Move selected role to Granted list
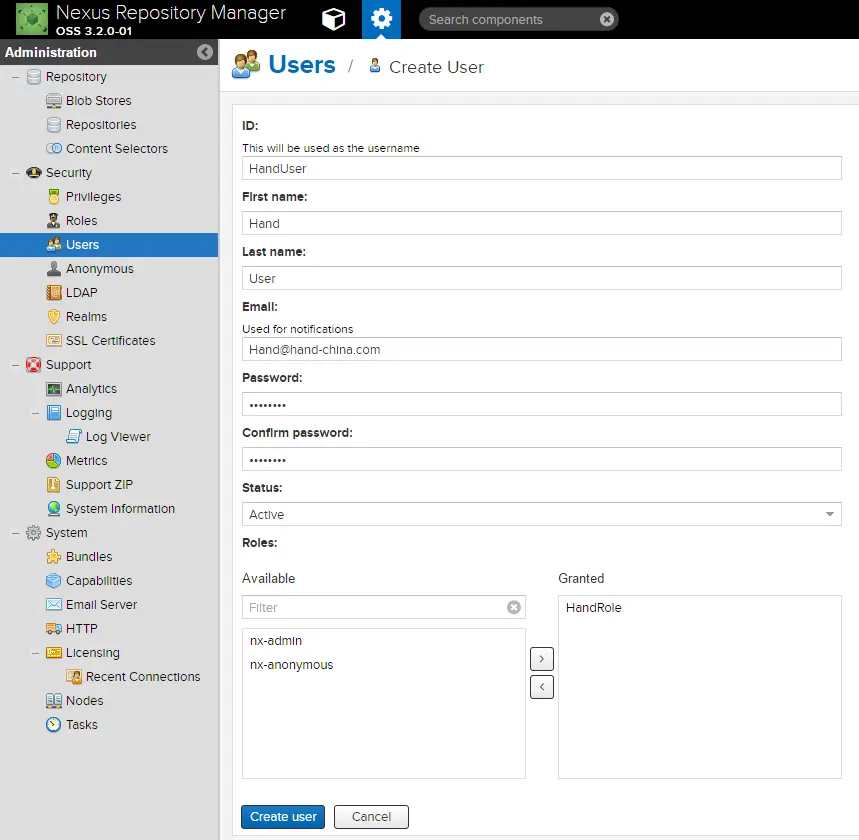The image size is (859, 840). click(x=542, y=659)
